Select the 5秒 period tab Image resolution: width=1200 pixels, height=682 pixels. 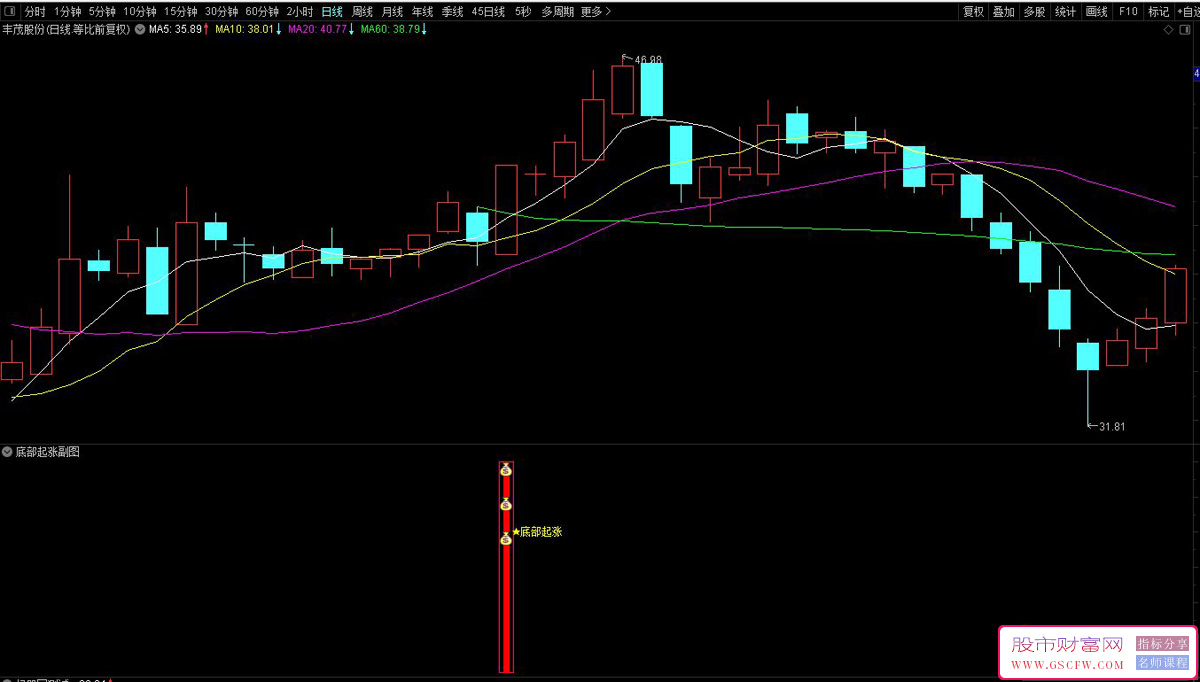tap(523, 12)
